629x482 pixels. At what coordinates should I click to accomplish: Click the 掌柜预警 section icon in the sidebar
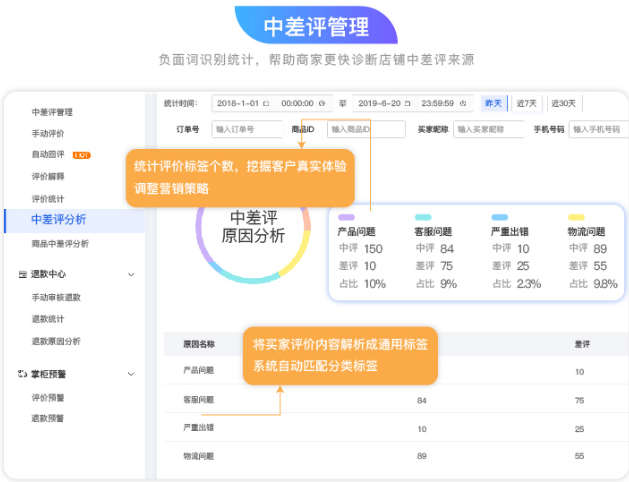23,373
